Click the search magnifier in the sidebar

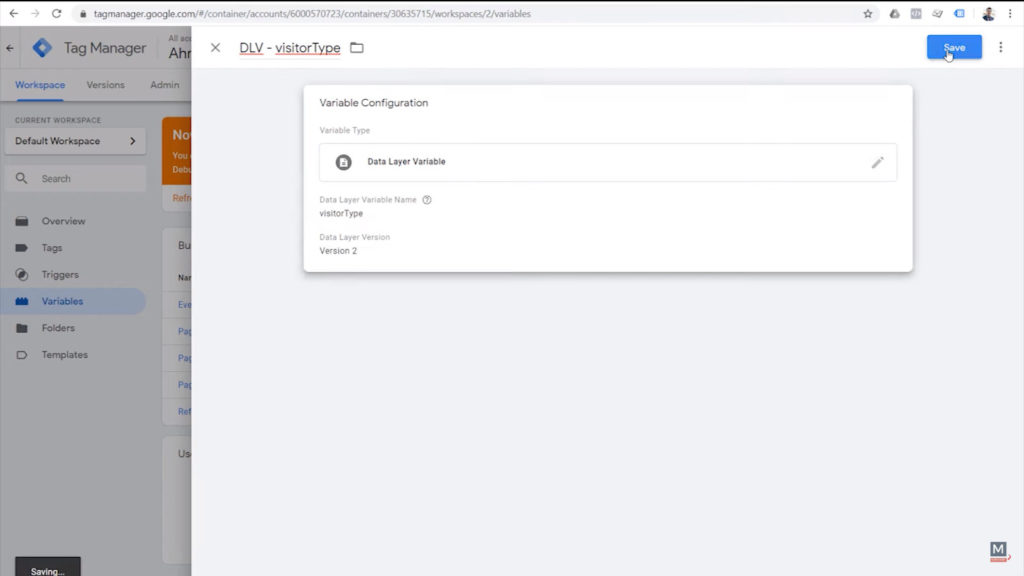22,177
